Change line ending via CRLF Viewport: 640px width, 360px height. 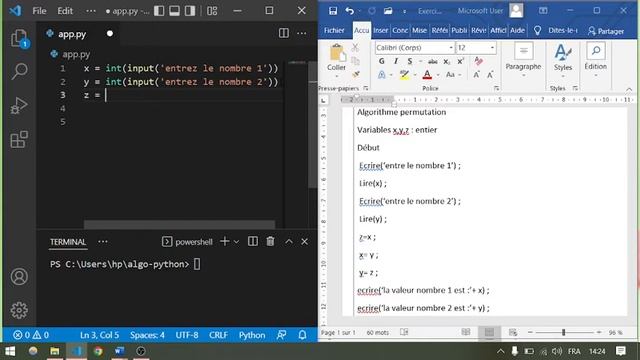[218, 335]
